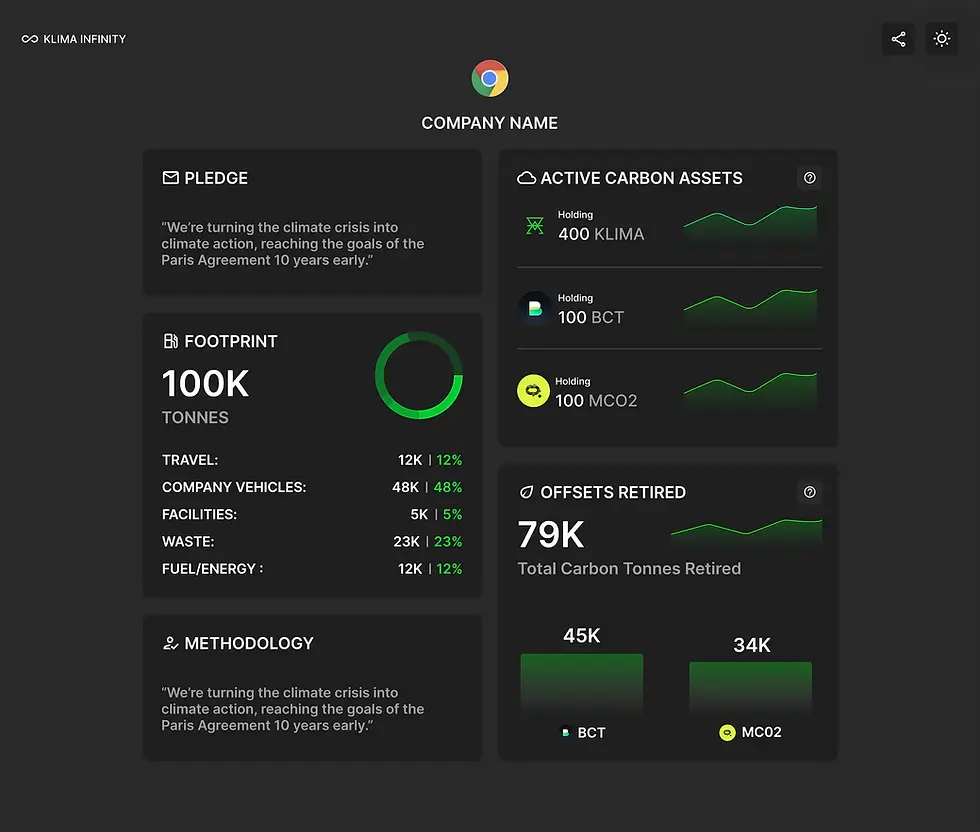Click the yellow MCO2 token icon in holdings
This screenshot has width=980, height=832.
pos(533,391)
